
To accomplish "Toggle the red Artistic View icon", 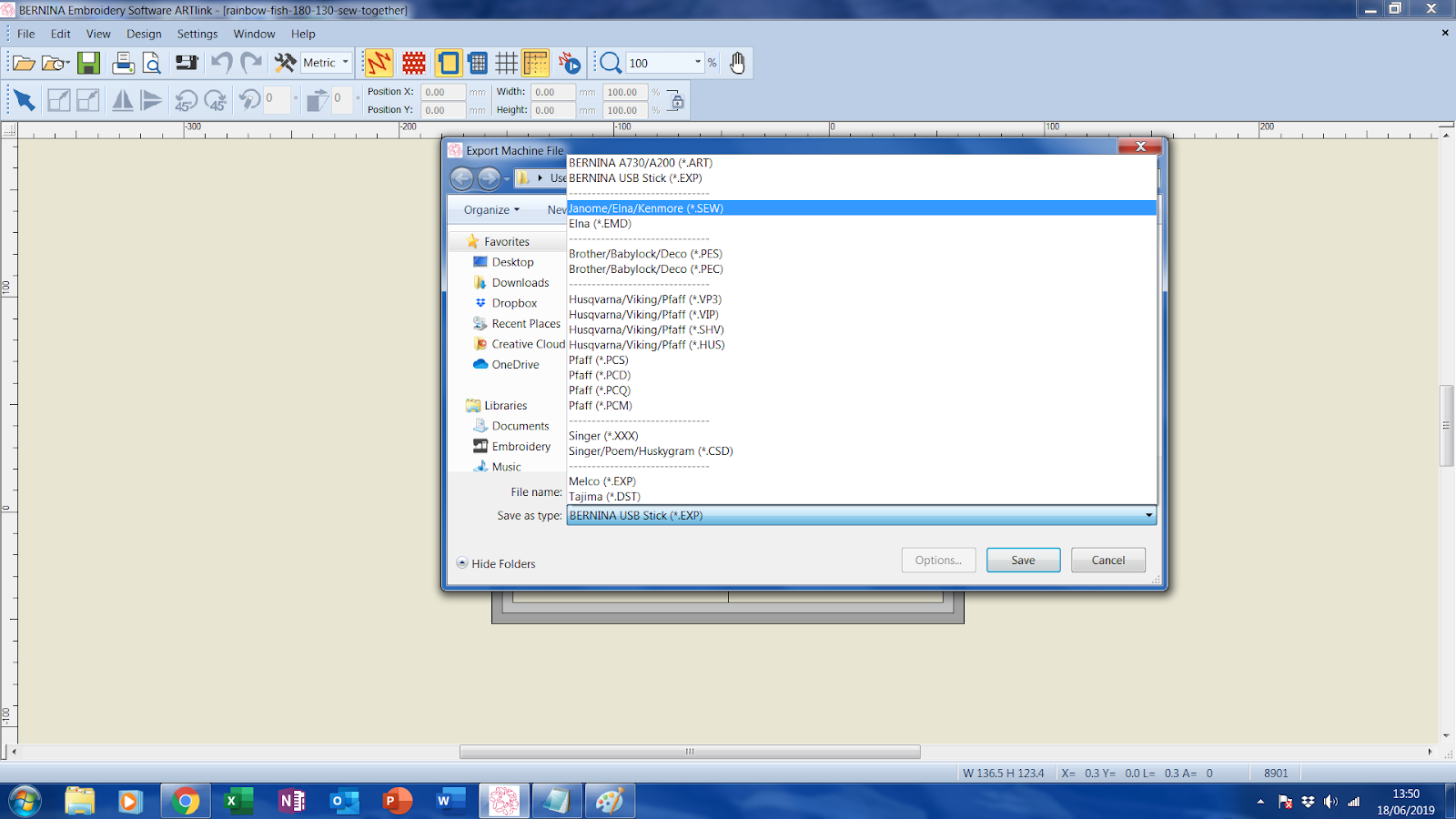I will (x=414, y=63).
